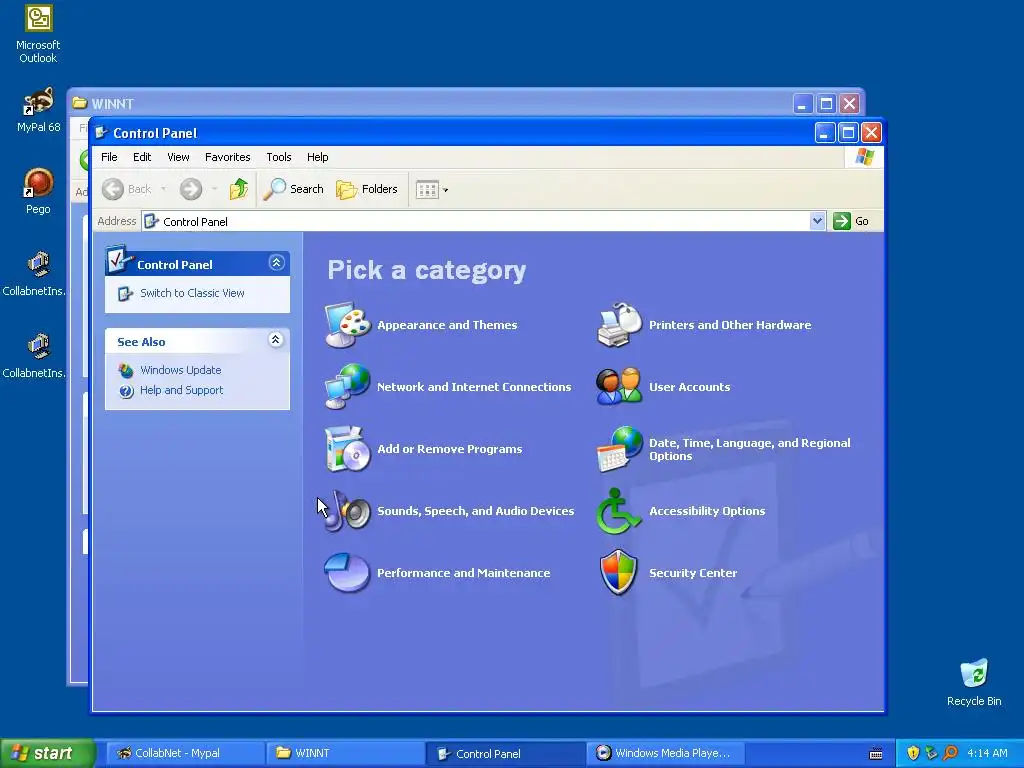1024x768 pixels.
Task: Open the Favorites menu
Action: tap(227, 157)
